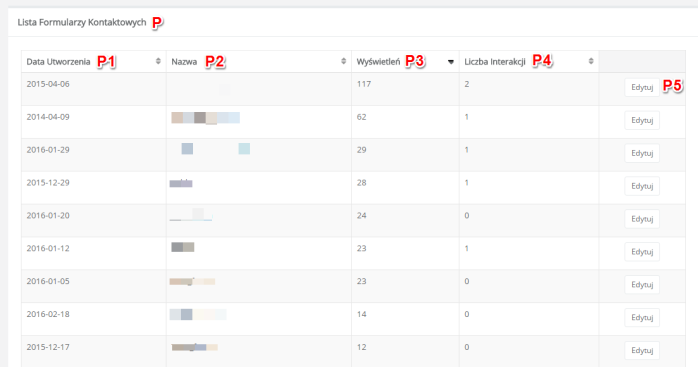
Task: Select the date 2015-12-17
Action: click(48, 347)
